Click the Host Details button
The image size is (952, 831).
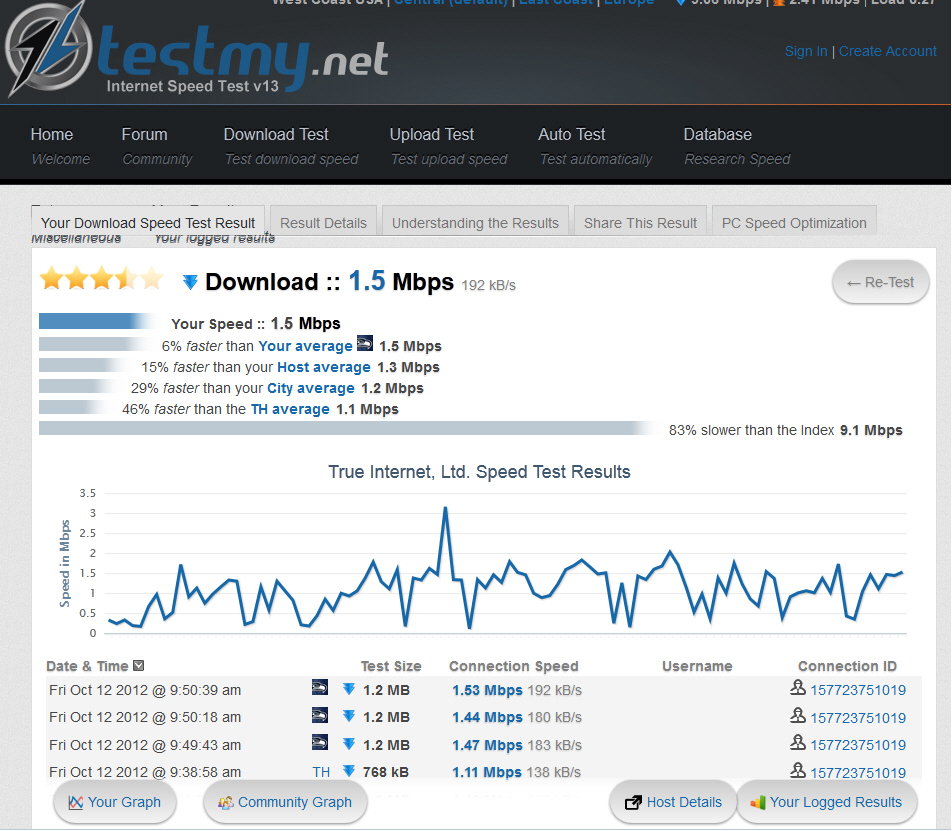[x=673, y=802]
